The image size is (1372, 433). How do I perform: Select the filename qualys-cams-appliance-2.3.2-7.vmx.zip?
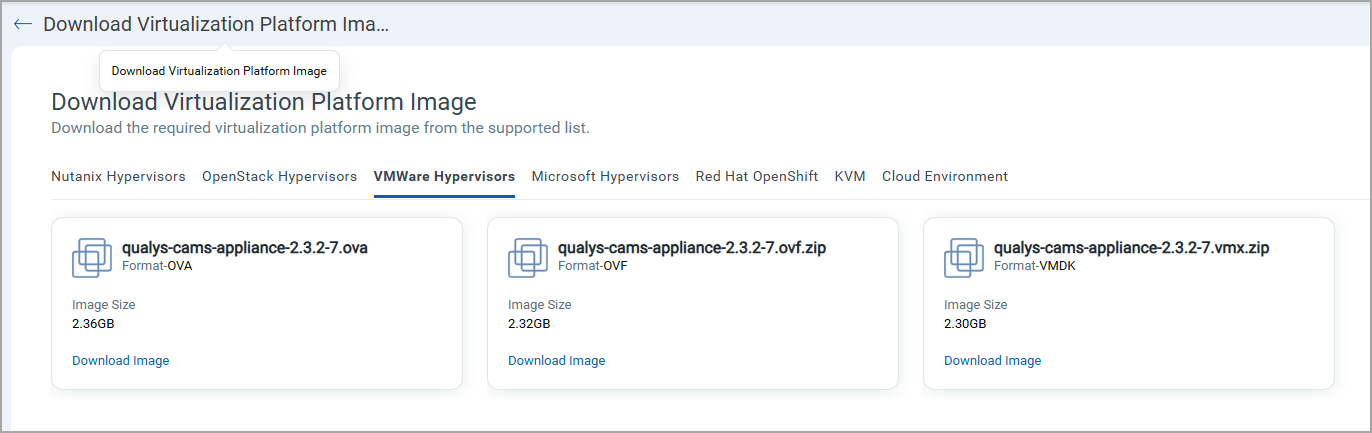coord(1132,248)
